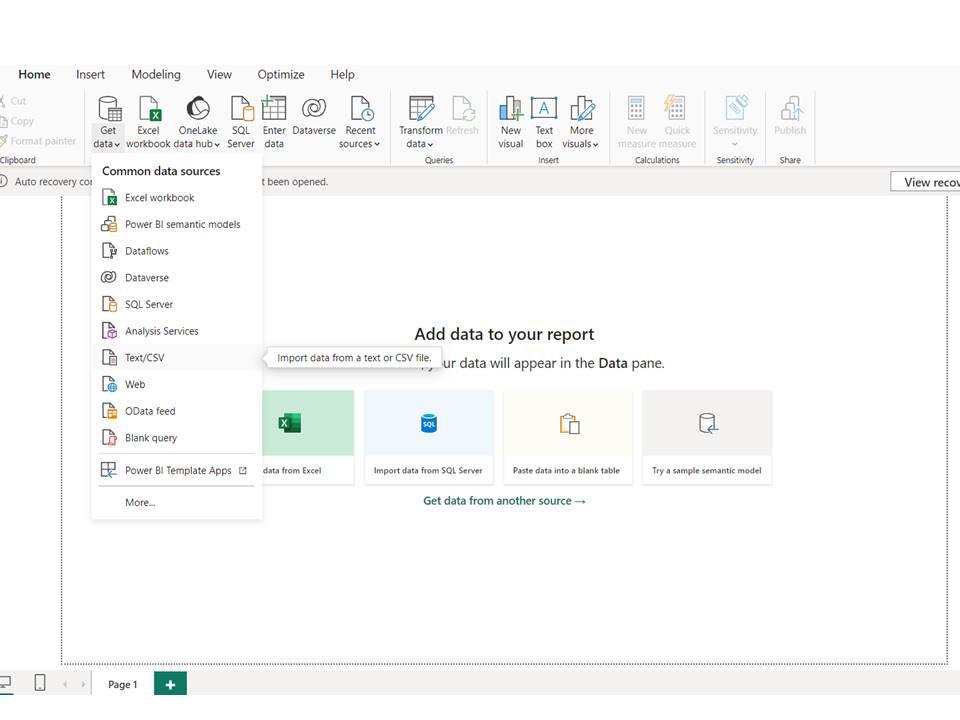Click Try a sample semantic model card
Image resolution: width=960 pixels, height=720 pixels.
pos(707,437)
